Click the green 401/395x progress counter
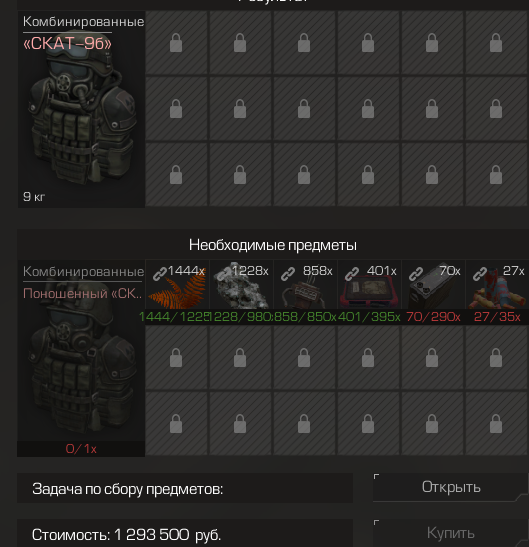 [x=369, y=317]
